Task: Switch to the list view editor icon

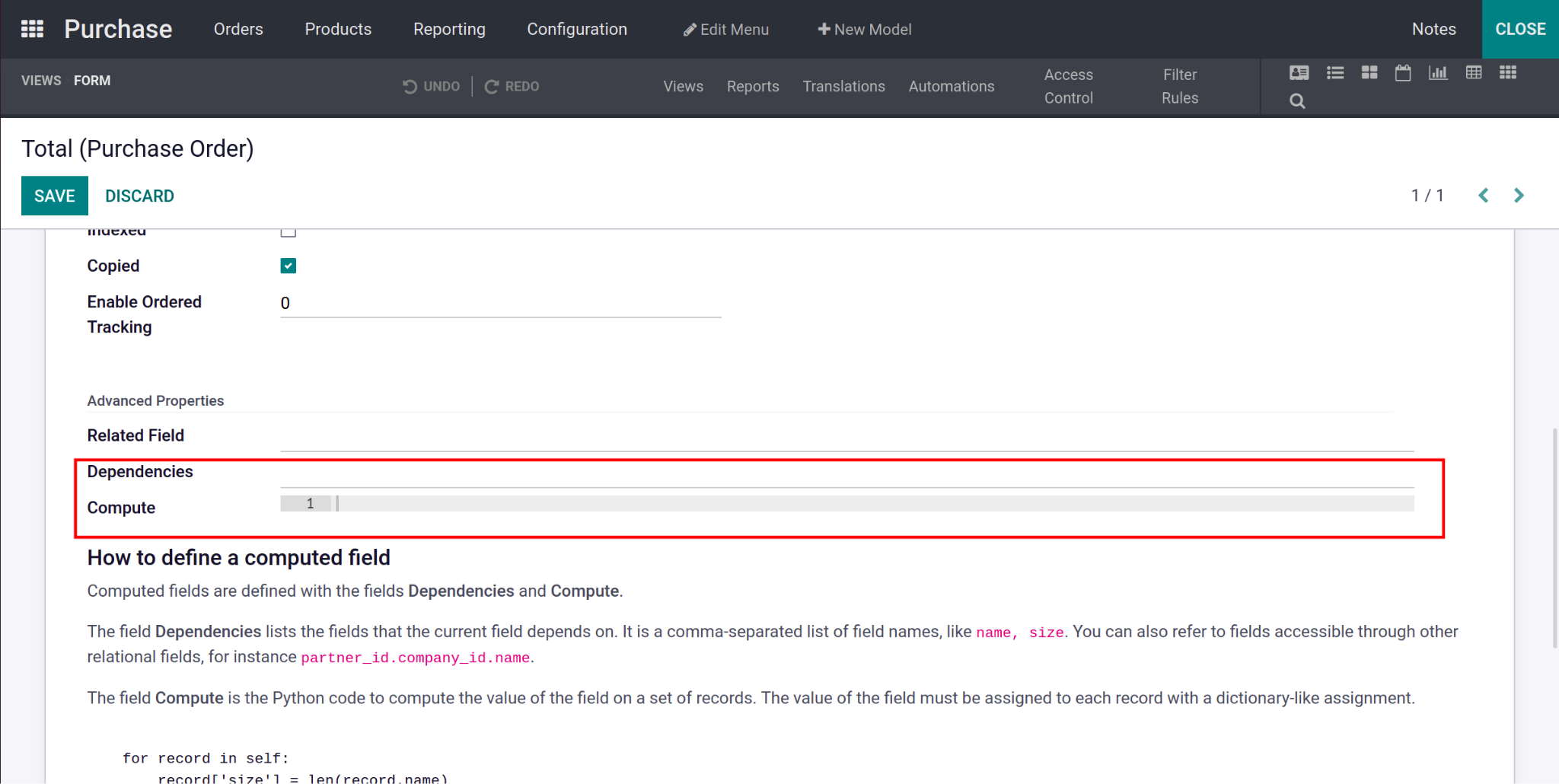Action: [1335, 73]
